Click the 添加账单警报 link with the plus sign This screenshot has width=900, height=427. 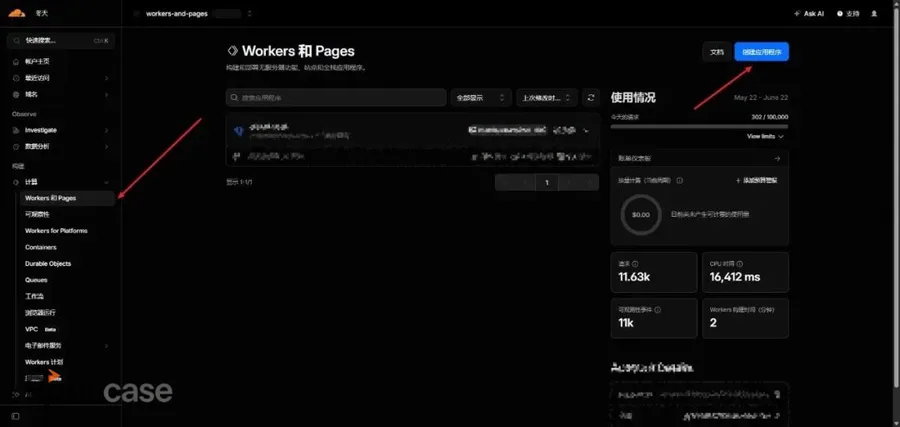click(757, 180)
